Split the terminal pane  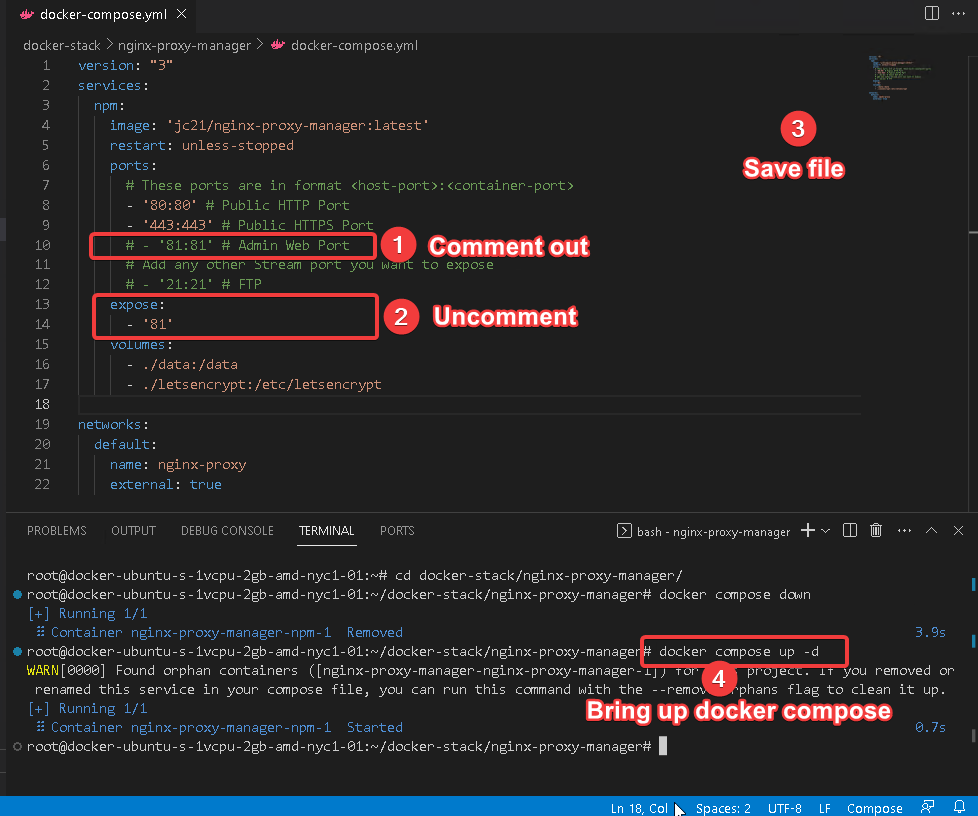coord(850,530)
